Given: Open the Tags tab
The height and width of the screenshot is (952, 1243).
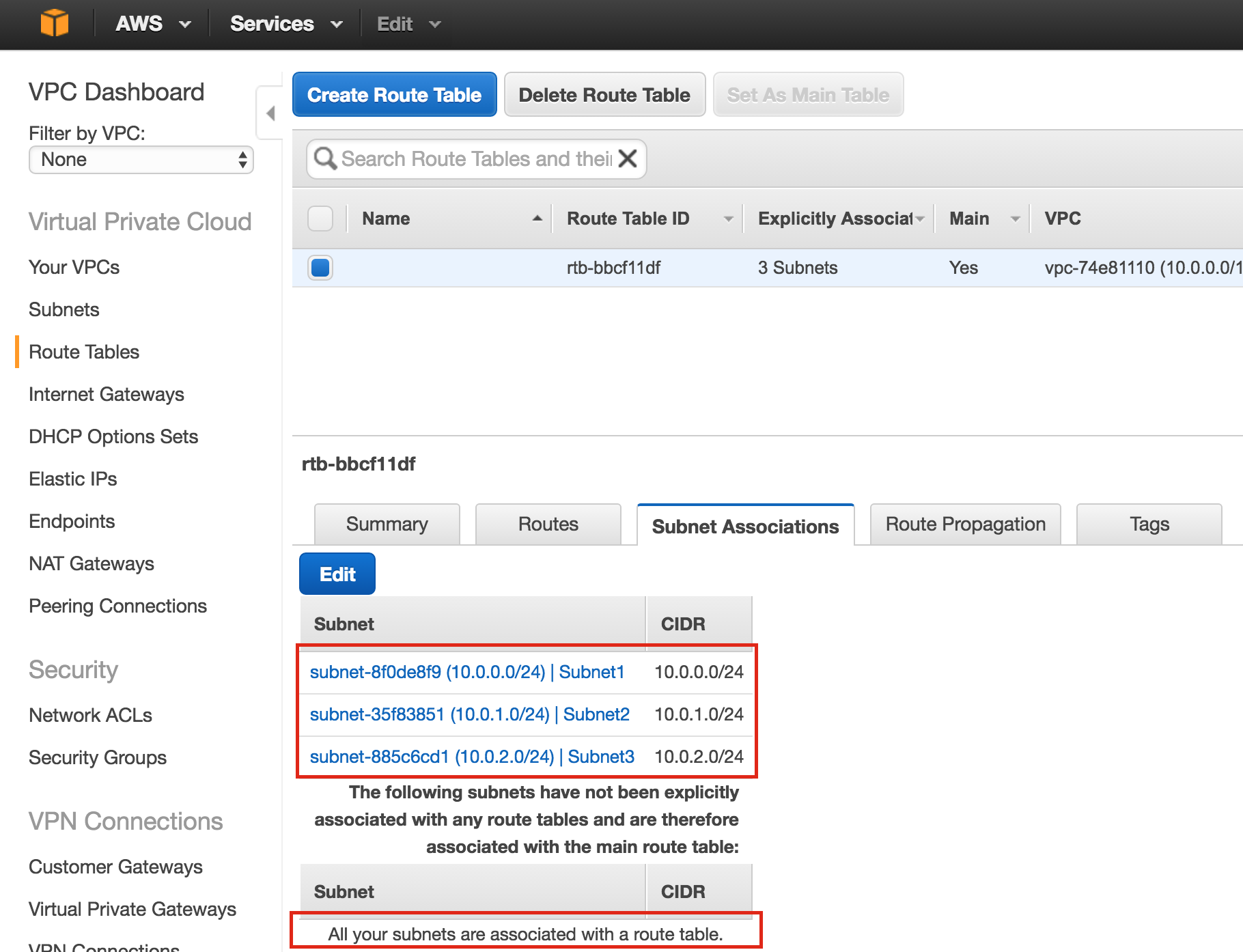Looking at the screenshot, I should 1149,524.
